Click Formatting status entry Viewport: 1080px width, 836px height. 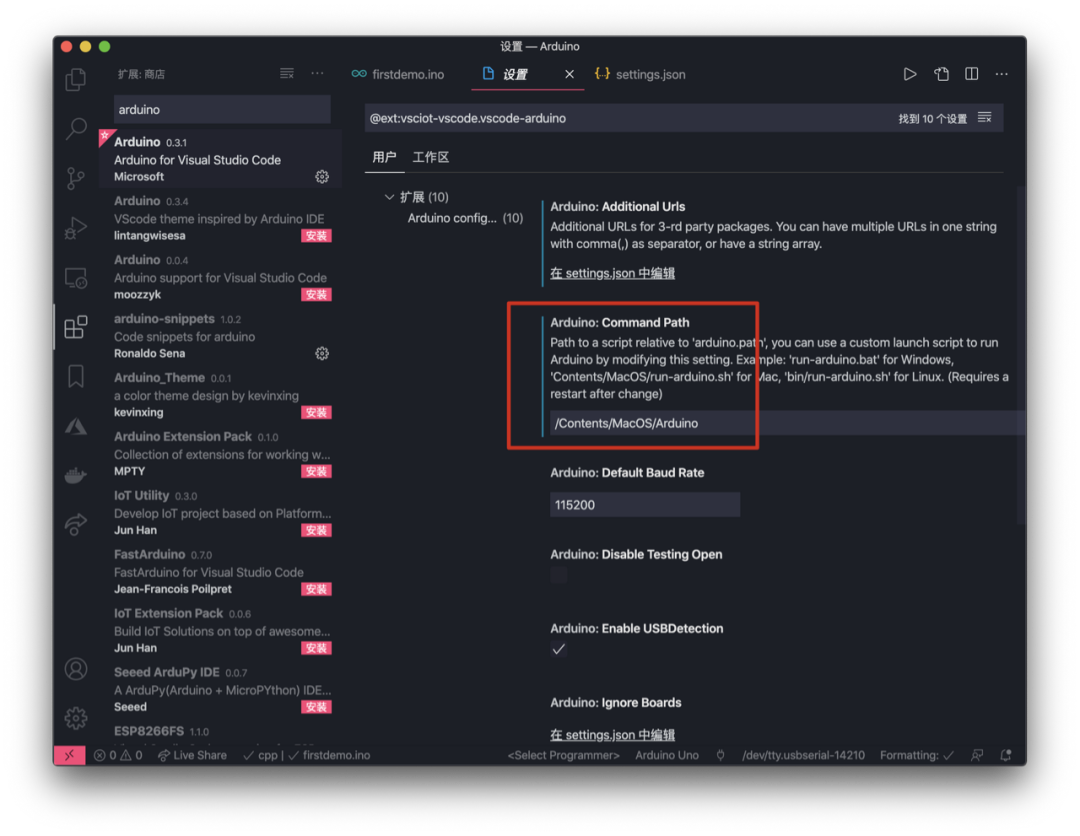click(917, 755)
